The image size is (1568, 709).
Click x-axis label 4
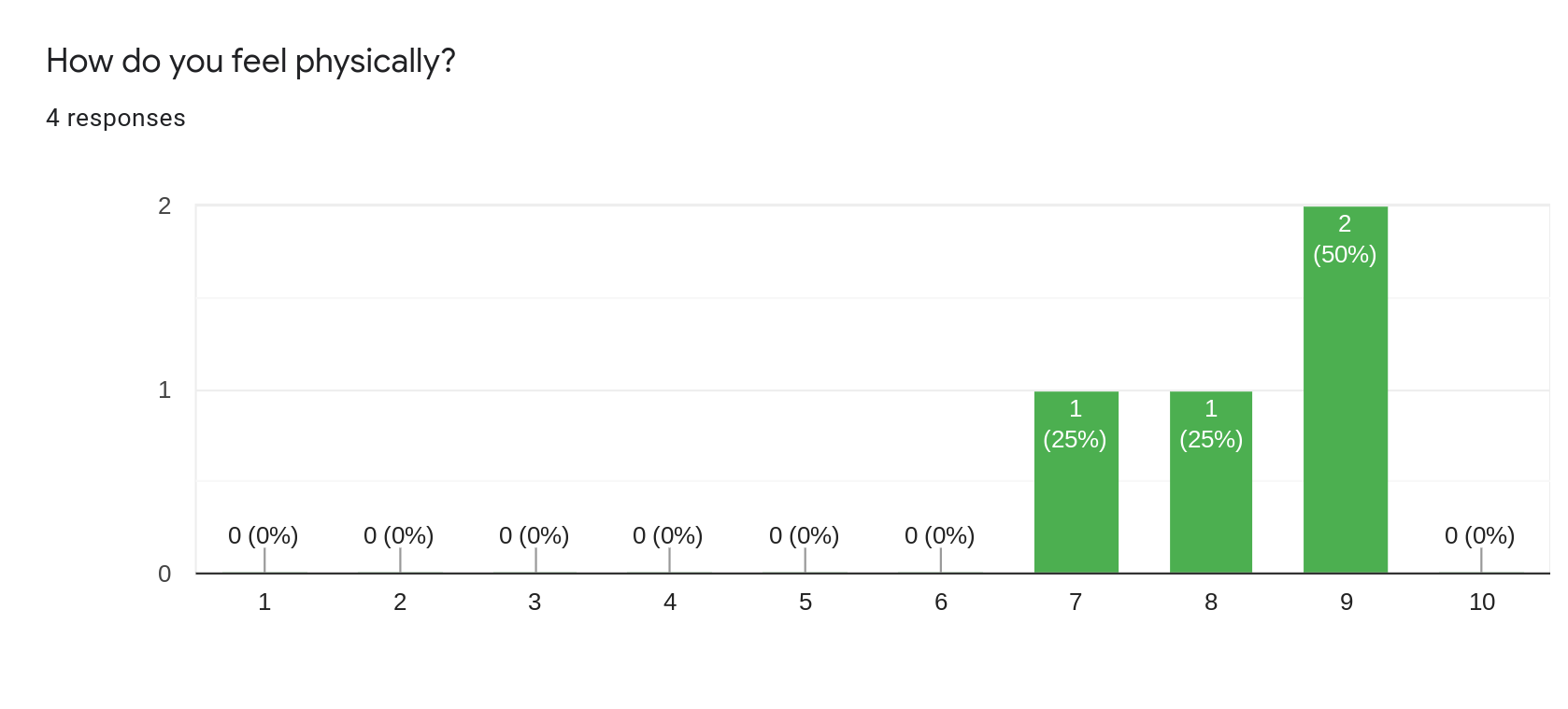coord(670,602)
